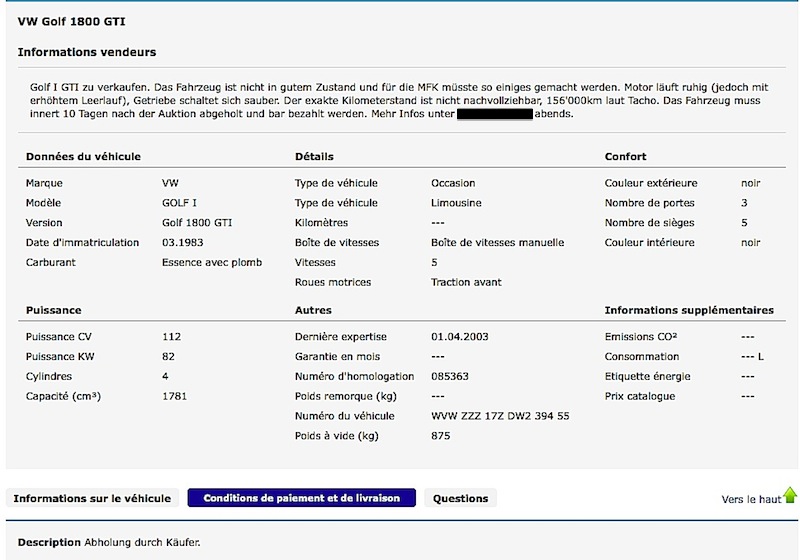
Task: Click the Consommation label
Action: click(x=642, y=357)
